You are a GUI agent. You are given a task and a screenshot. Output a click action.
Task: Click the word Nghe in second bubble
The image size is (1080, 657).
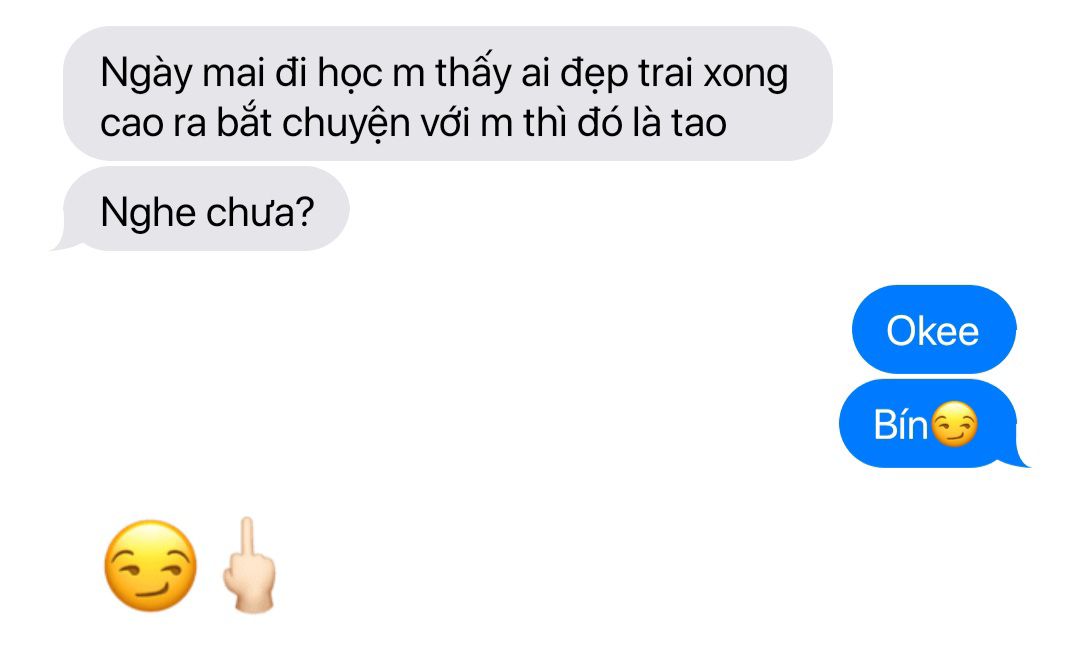tap(147, 213)
